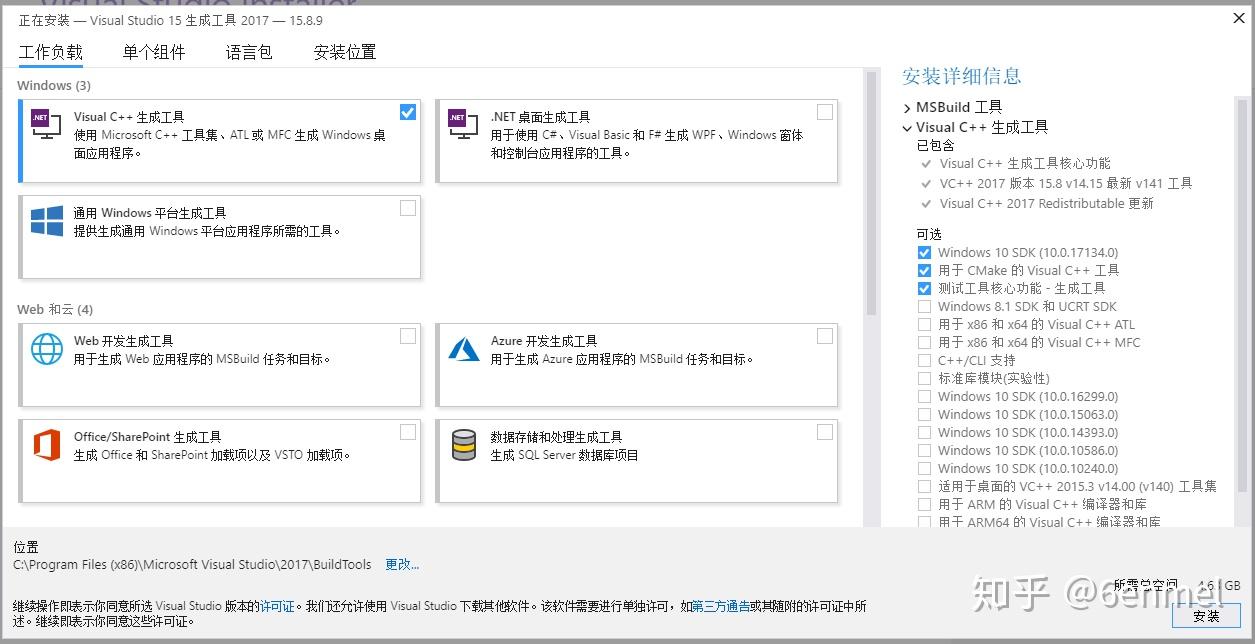Click the Windows (3) group header
This screenshot has width=1255, height=644.
(54, 86)
